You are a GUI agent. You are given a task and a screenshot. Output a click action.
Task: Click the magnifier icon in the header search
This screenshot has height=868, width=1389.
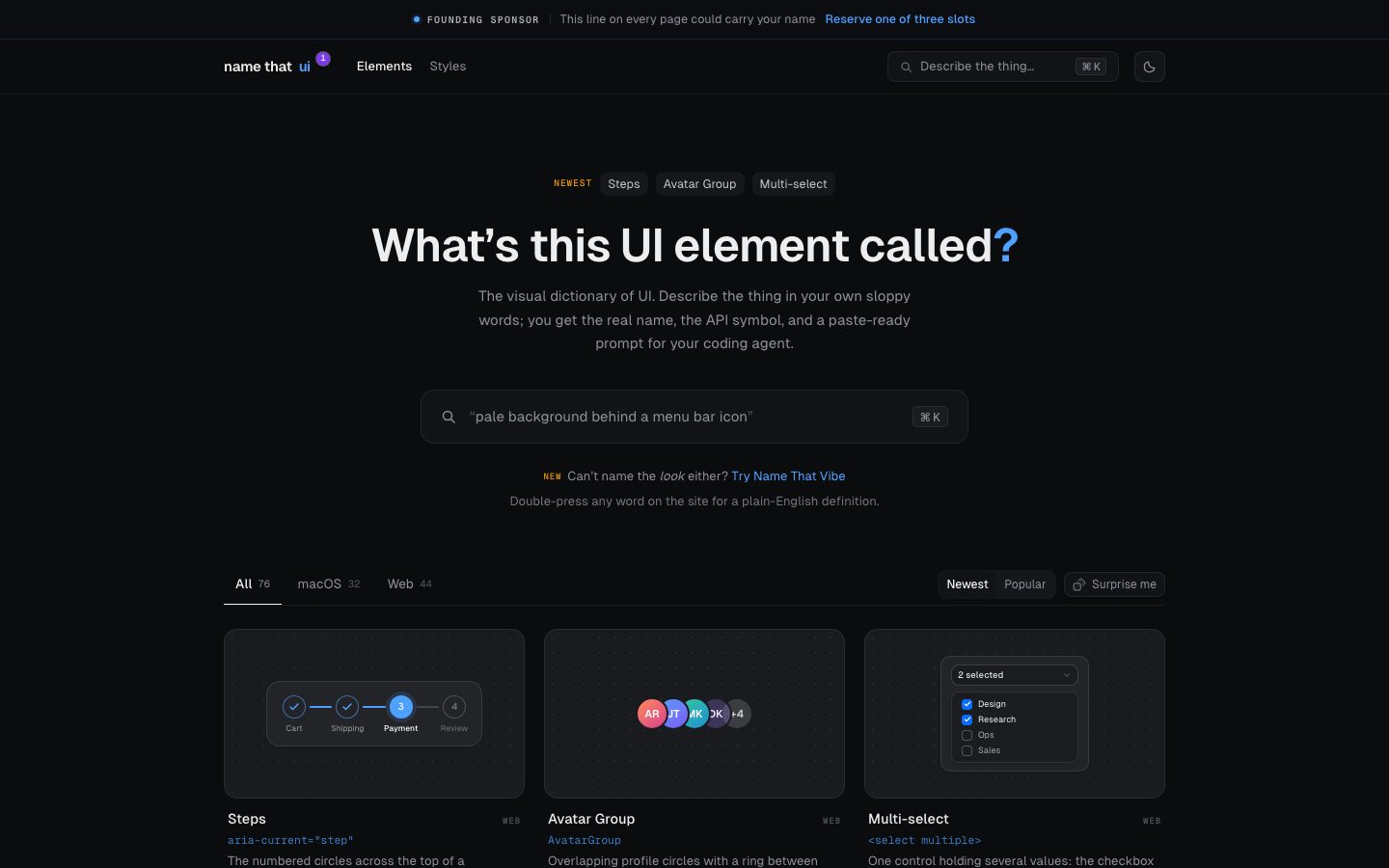906,68
